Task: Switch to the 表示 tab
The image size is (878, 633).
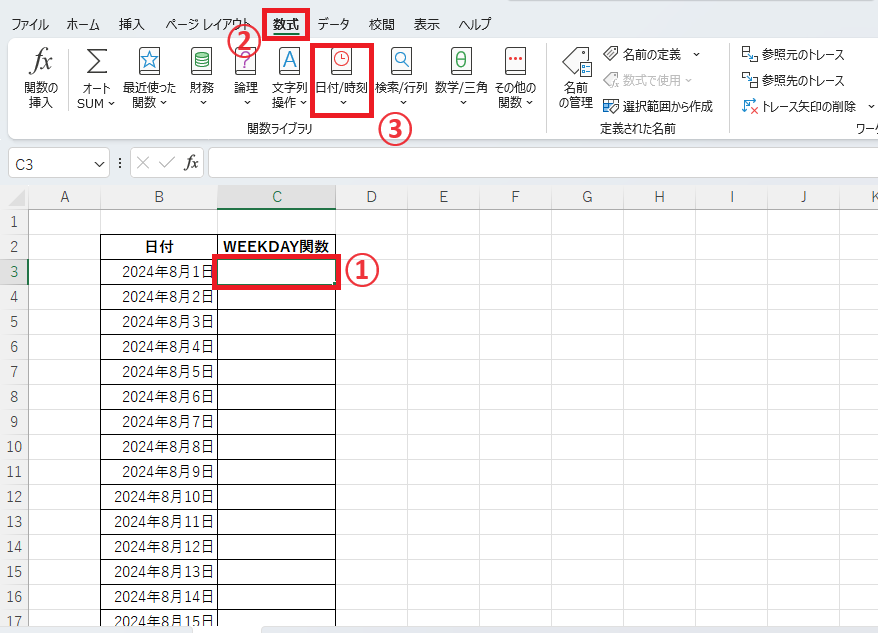Action: tap(427, 25)
